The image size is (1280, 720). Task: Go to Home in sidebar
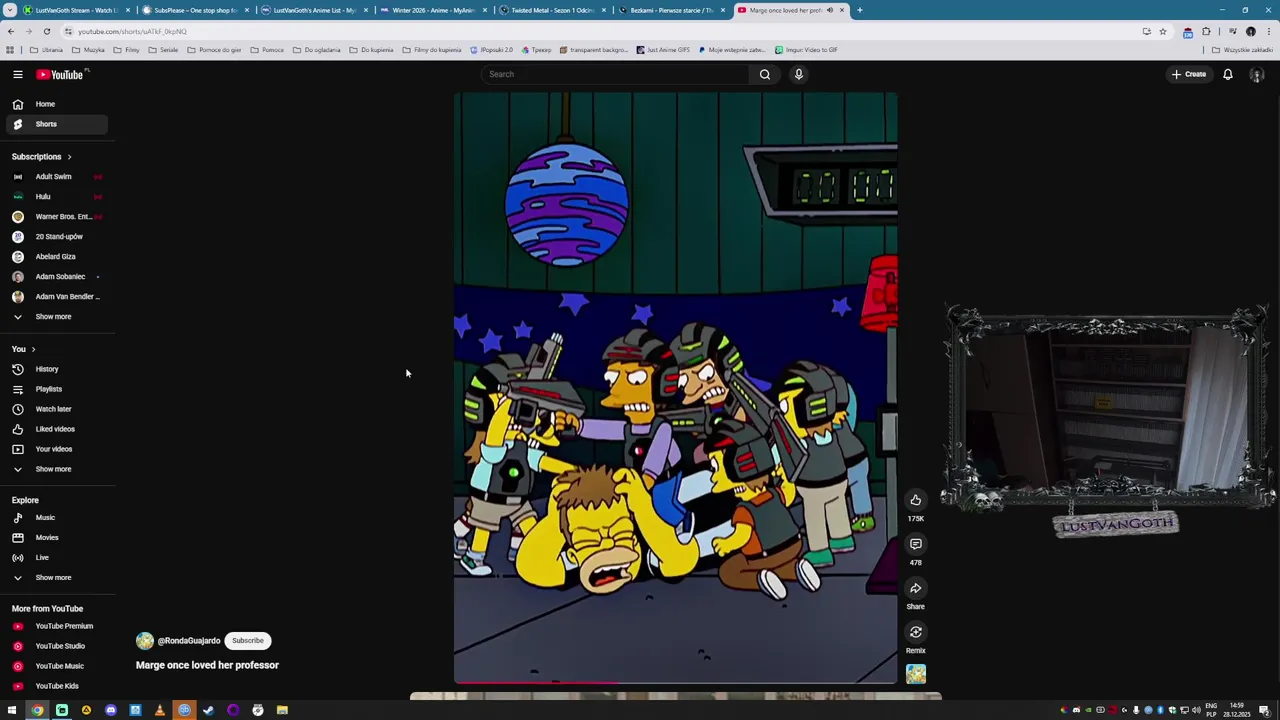[x=57, y=104]
